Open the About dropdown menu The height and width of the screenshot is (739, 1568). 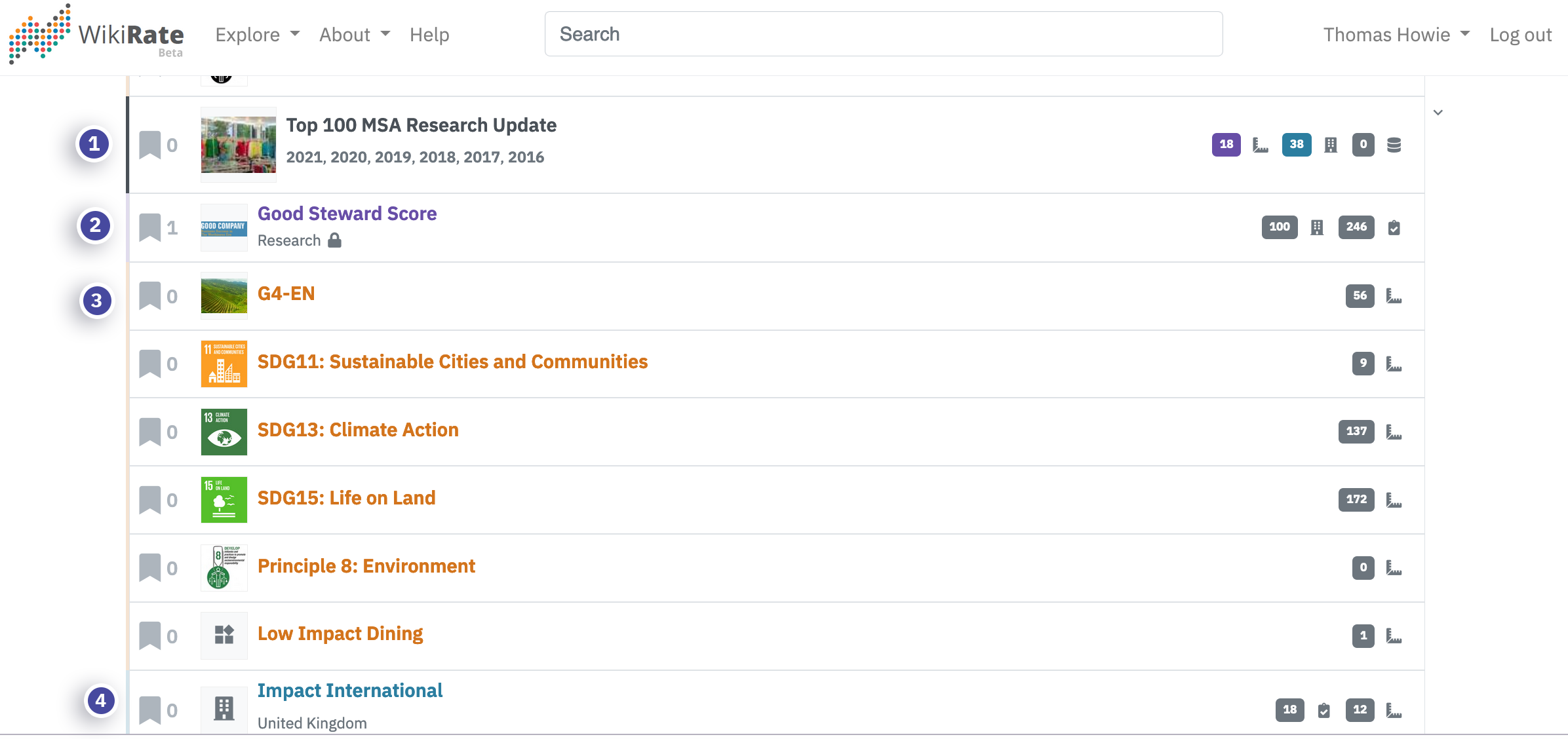[355, 34]
